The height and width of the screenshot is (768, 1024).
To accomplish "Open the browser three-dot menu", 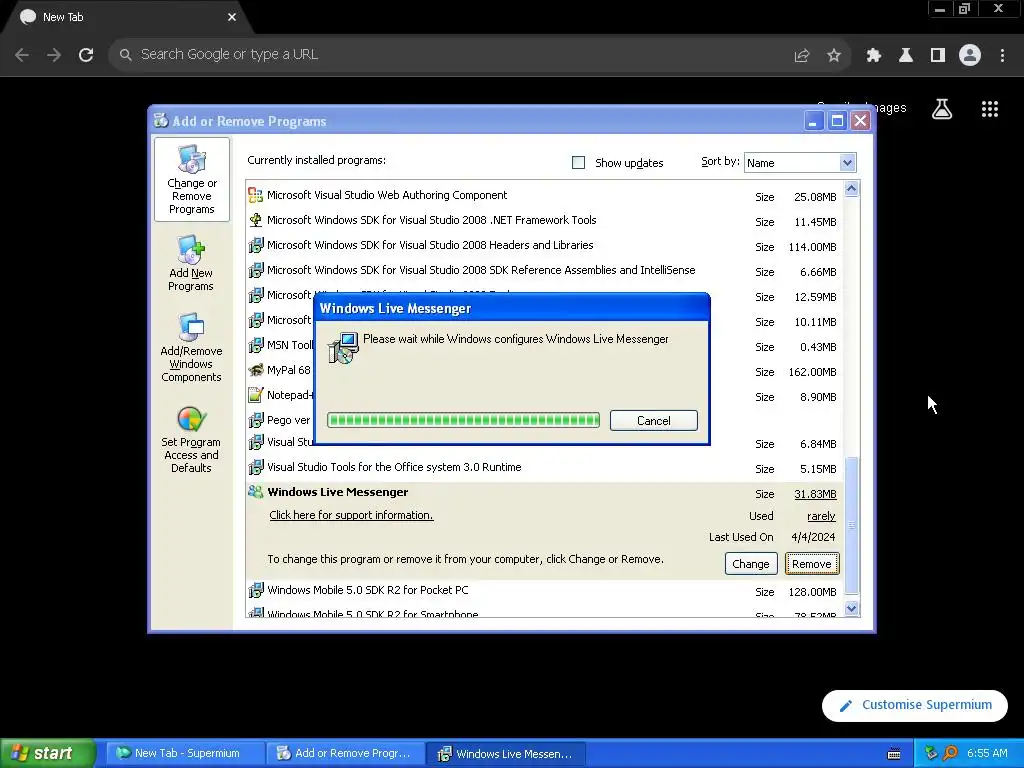I will (x=1002, y=55).
